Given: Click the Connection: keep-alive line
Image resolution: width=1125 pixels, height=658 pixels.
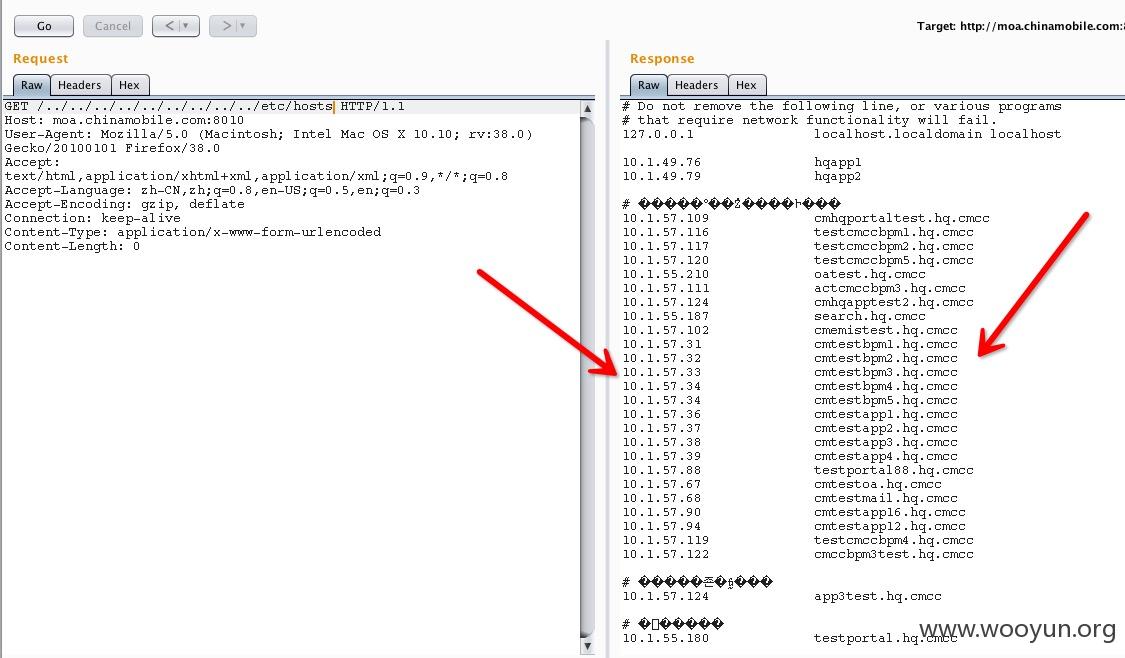Looking at the screenshot, I should tap(93, 218).
